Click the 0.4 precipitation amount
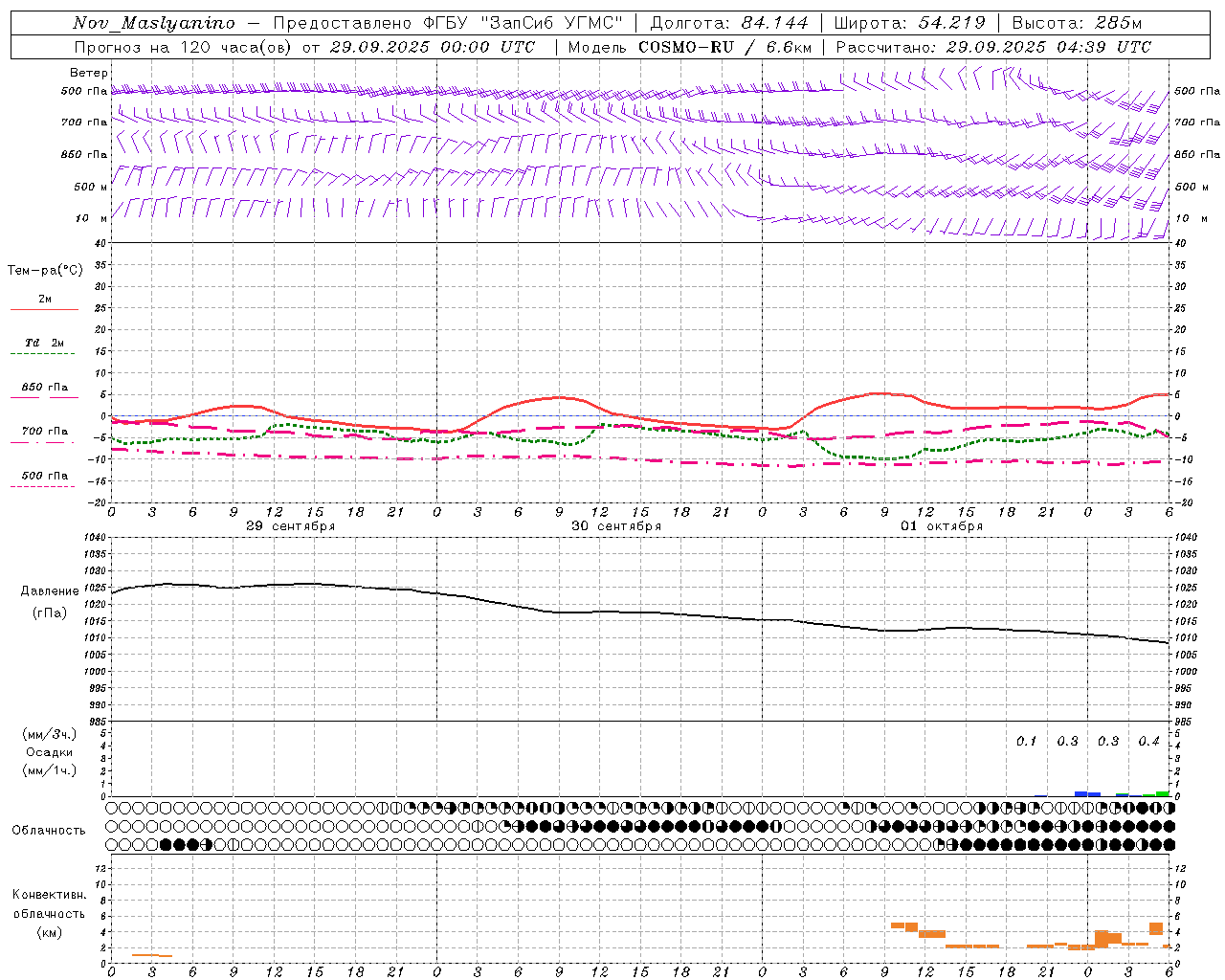This screenshot has width=1225, height=980. click(1148, 742)
